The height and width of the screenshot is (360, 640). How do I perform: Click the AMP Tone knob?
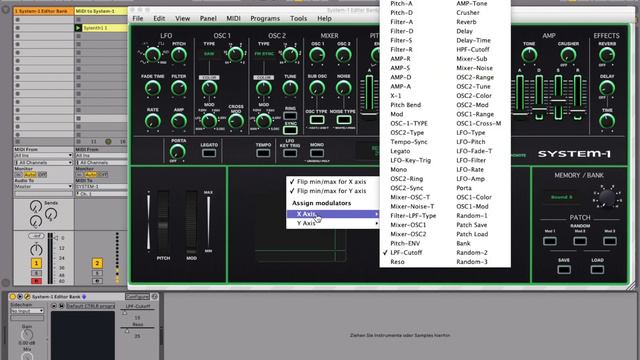[x=529, y=55]
